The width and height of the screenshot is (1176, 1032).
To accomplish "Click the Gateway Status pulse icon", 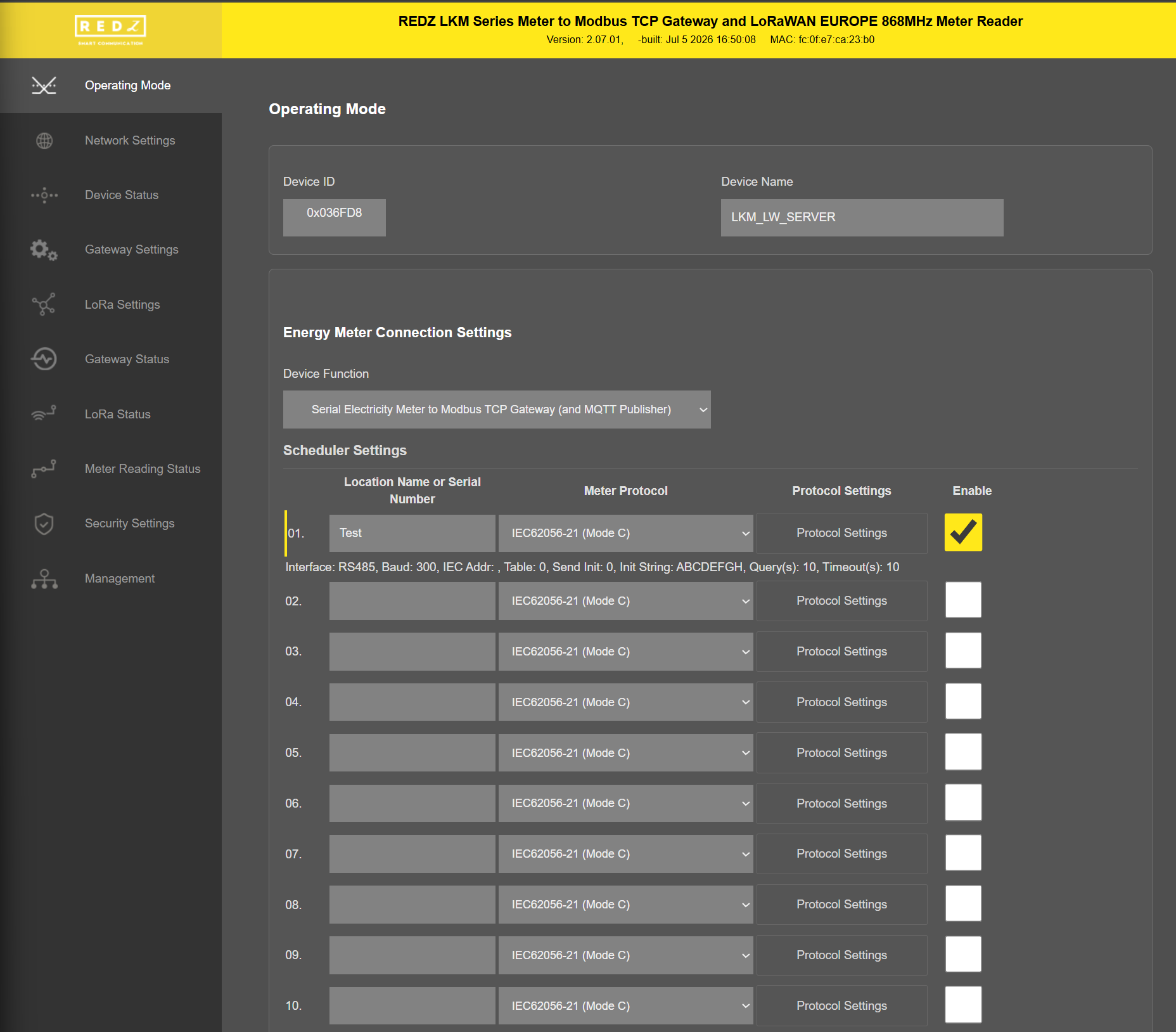I will (44, 359).
